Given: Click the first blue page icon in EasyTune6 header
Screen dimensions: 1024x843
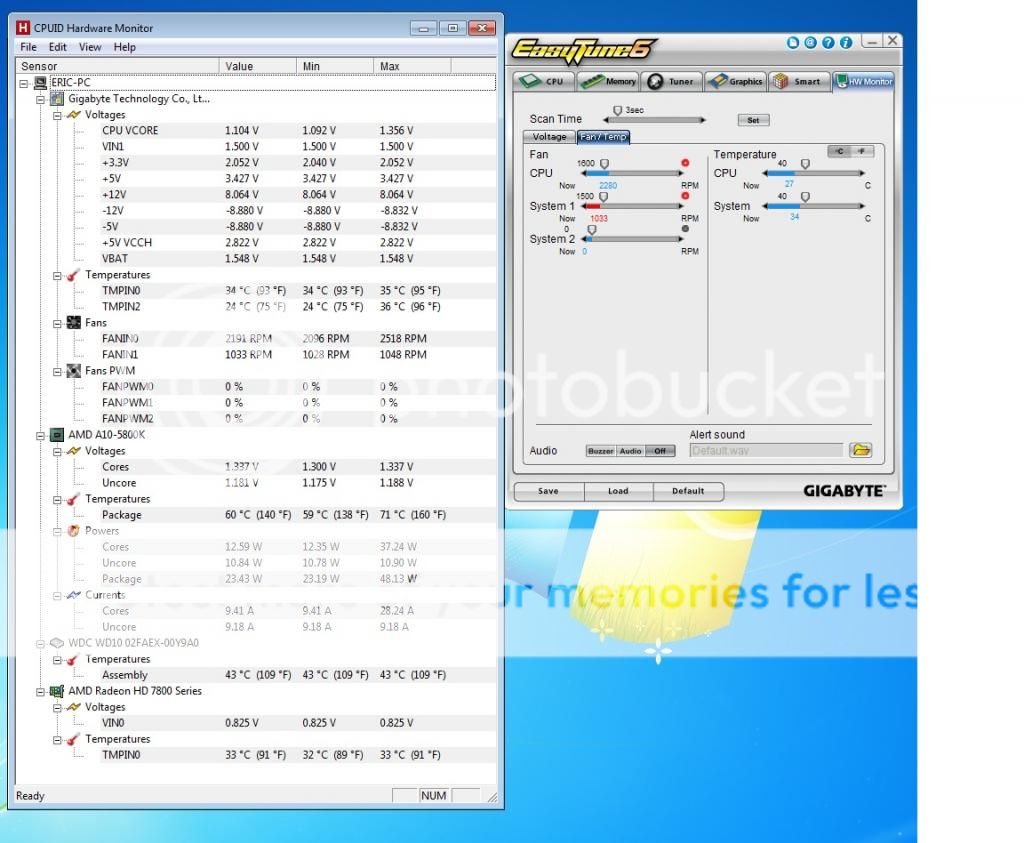Looking at the screenshot, I should 793,42.
